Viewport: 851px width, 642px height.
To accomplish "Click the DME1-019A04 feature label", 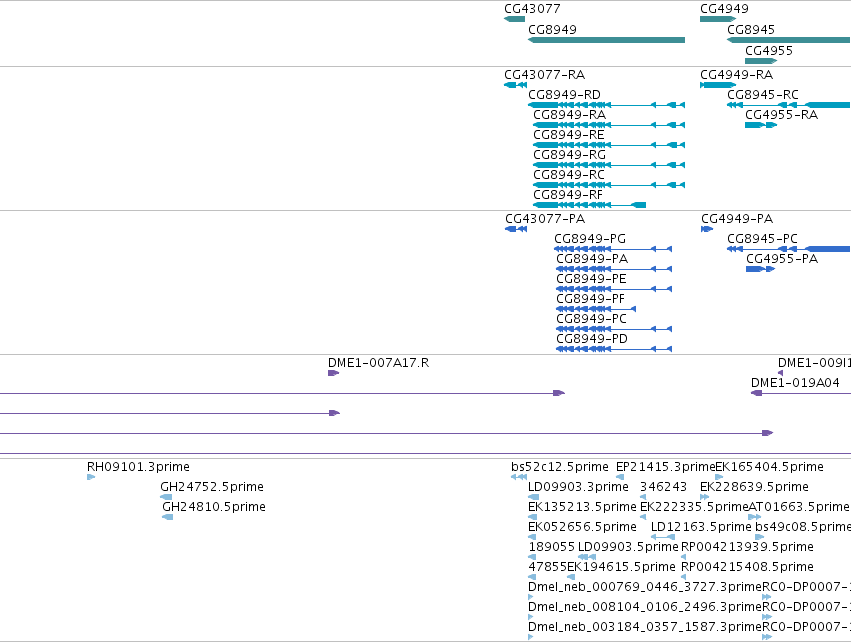I will click(795, 383).
